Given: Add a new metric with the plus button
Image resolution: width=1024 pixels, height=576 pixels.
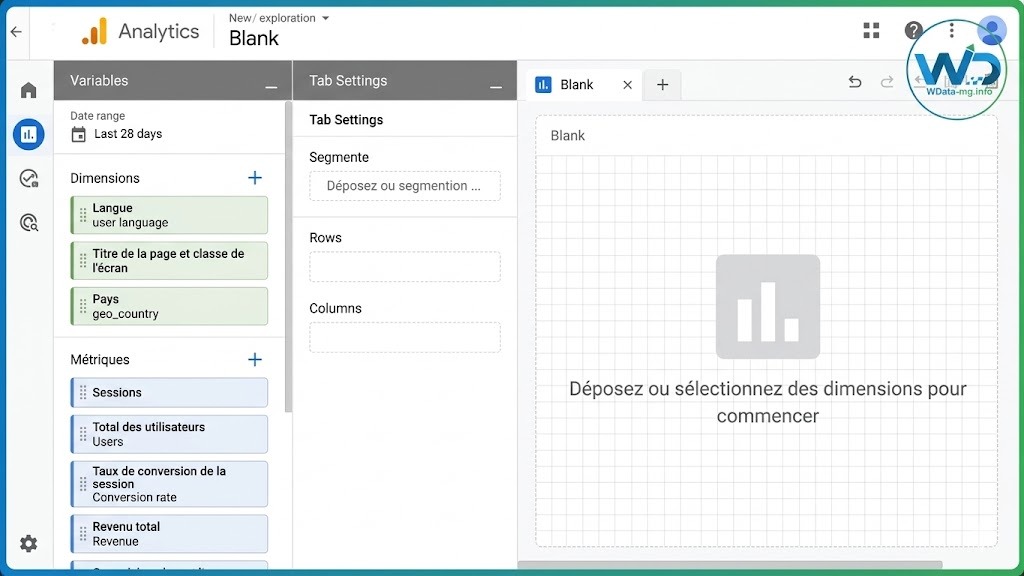Looking at the screenshot, I should 255,358.
